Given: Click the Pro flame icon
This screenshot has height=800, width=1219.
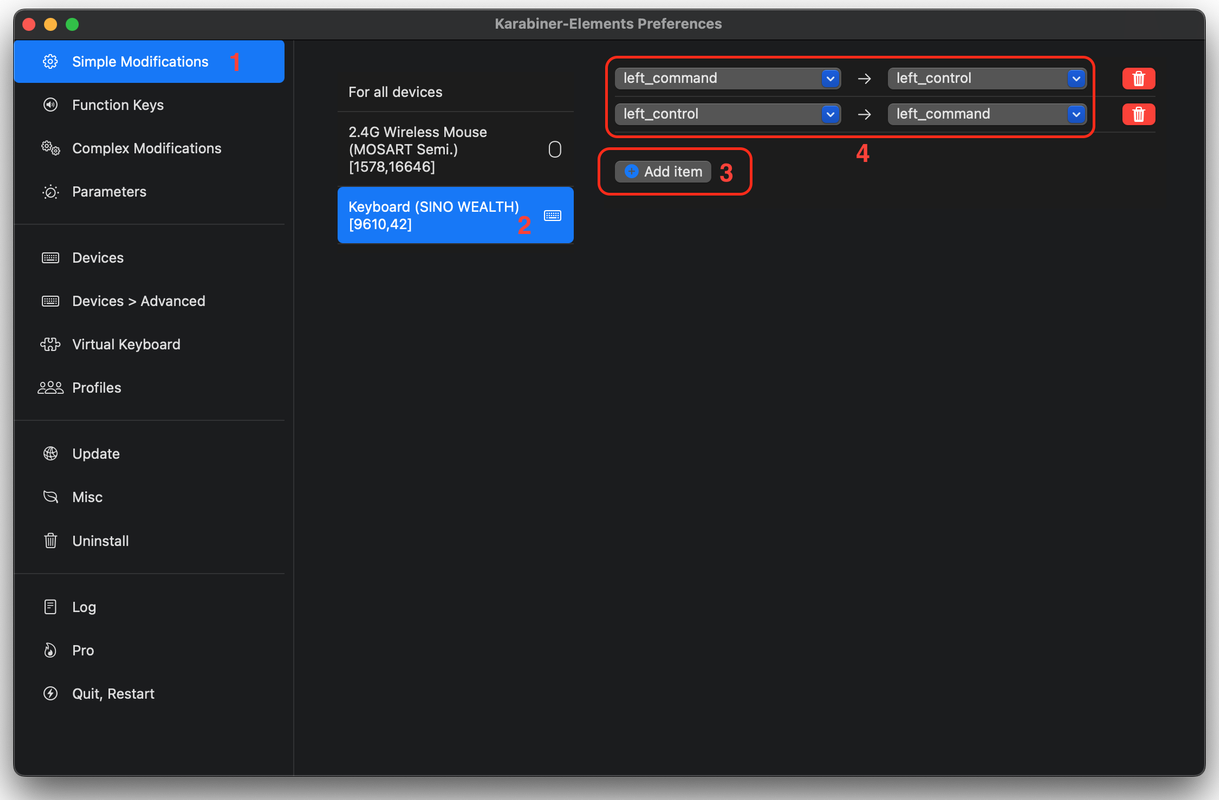Looking at the screenshot, I should (x=50, y=651).
